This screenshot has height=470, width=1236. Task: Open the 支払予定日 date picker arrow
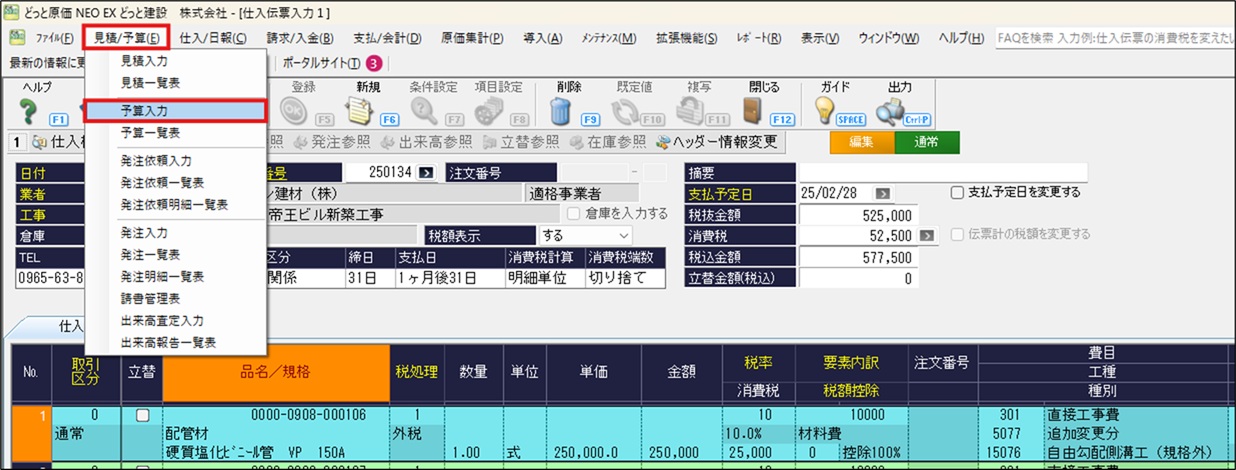coord(883,193)
